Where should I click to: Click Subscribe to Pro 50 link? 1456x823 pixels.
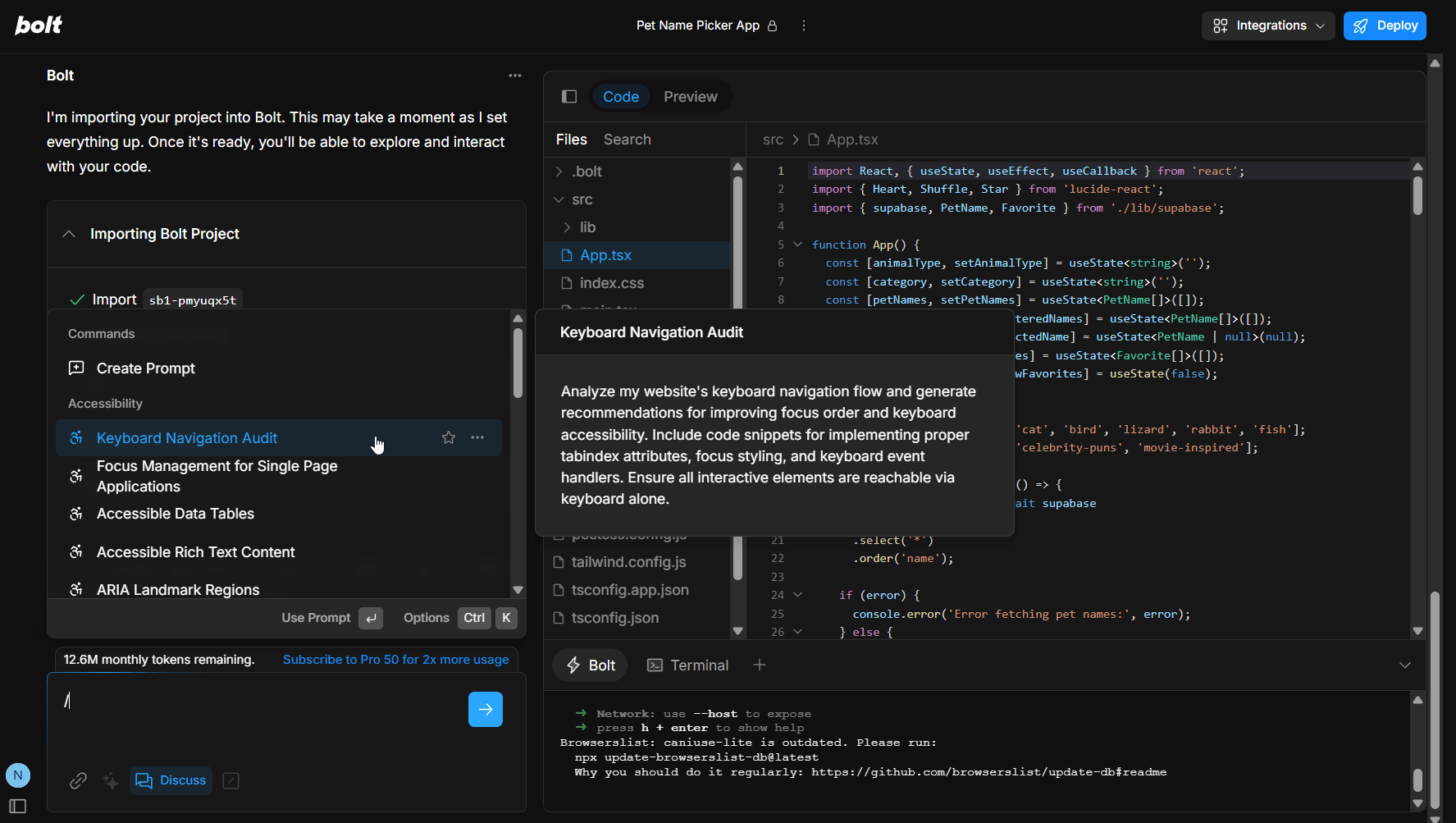click(395, 659)
